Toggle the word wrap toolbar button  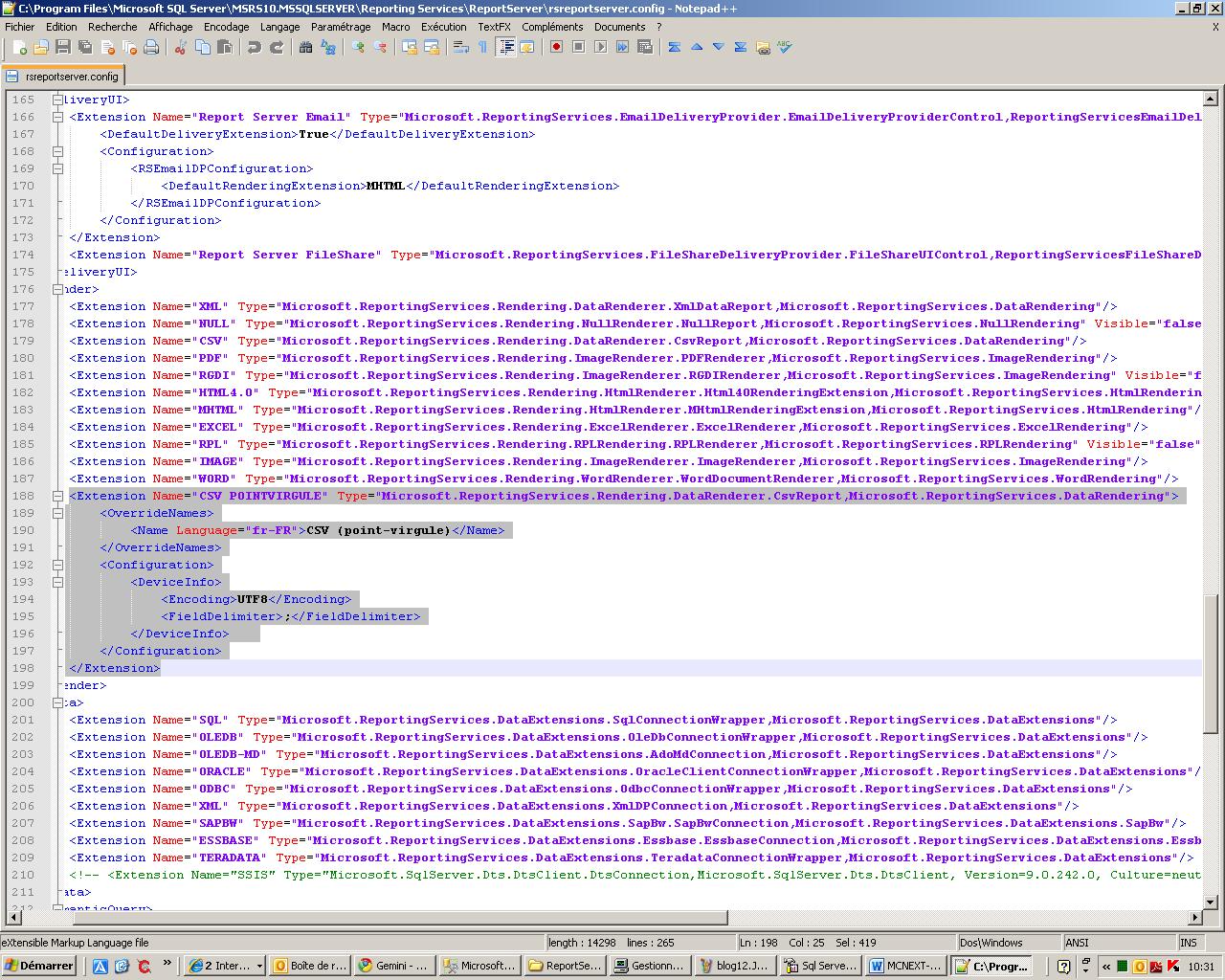460,47
